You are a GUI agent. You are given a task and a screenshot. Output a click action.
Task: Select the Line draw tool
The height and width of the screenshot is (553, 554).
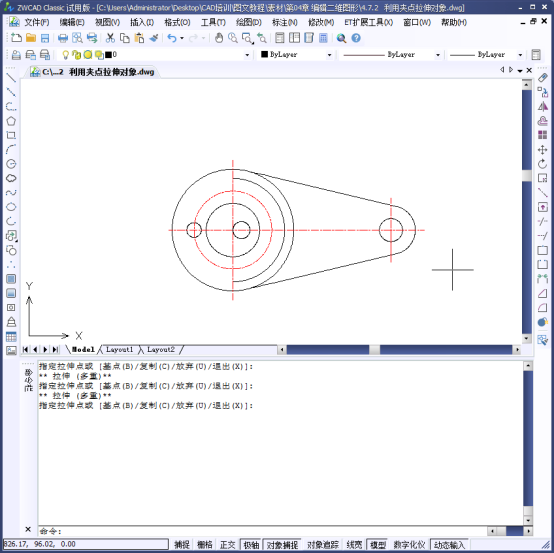[11, 77]
